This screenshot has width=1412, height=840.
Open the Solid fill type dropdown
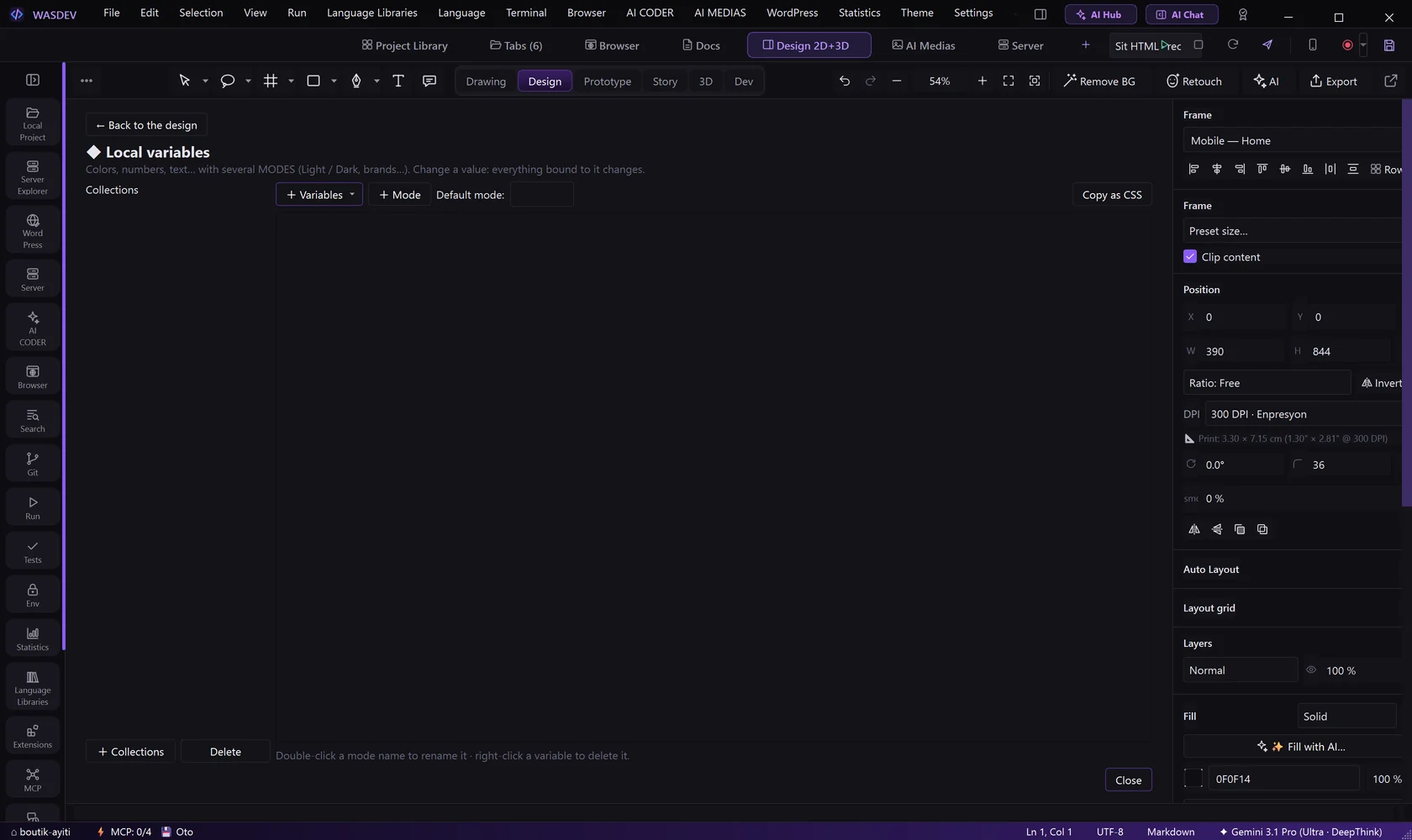pyautogui.click(x=1346, y=717)
